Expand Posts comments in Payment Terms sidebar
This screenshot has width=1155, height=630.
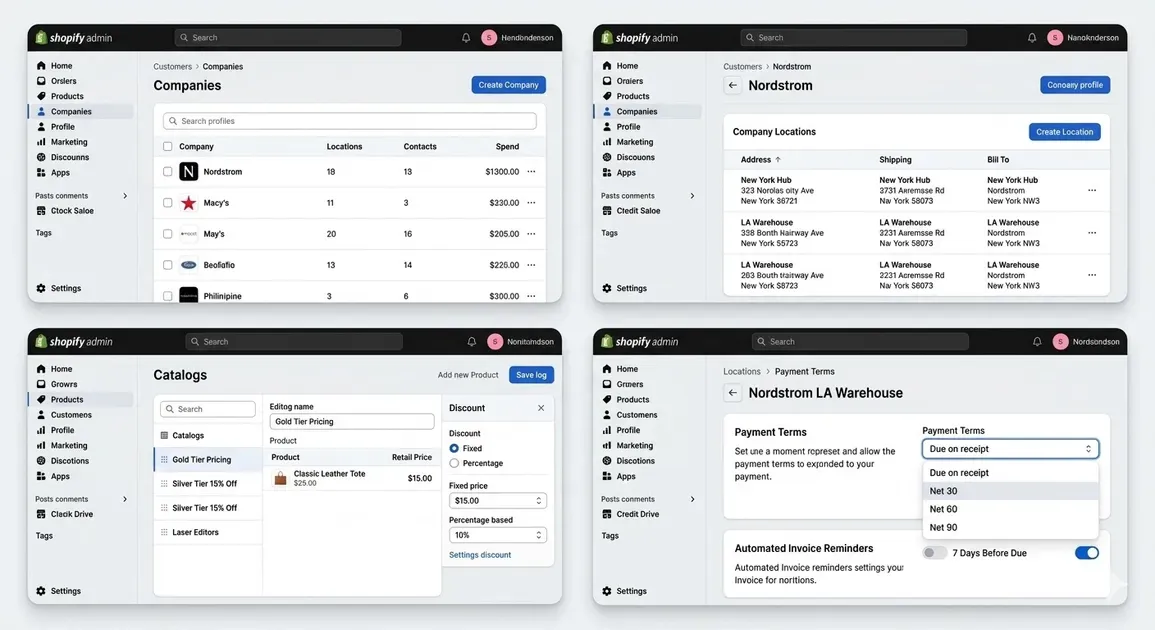(x=692, y=500)
